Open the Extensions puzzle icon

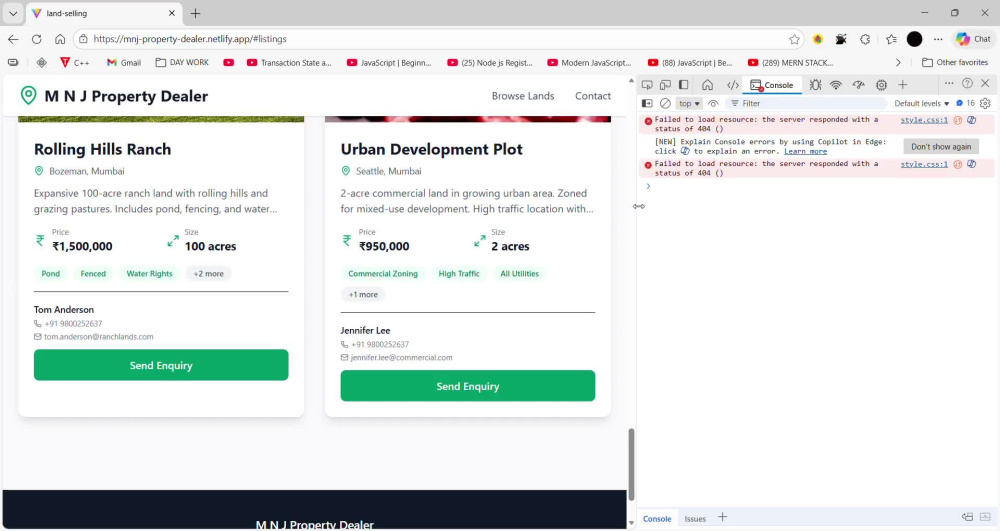tap(865, 39)
